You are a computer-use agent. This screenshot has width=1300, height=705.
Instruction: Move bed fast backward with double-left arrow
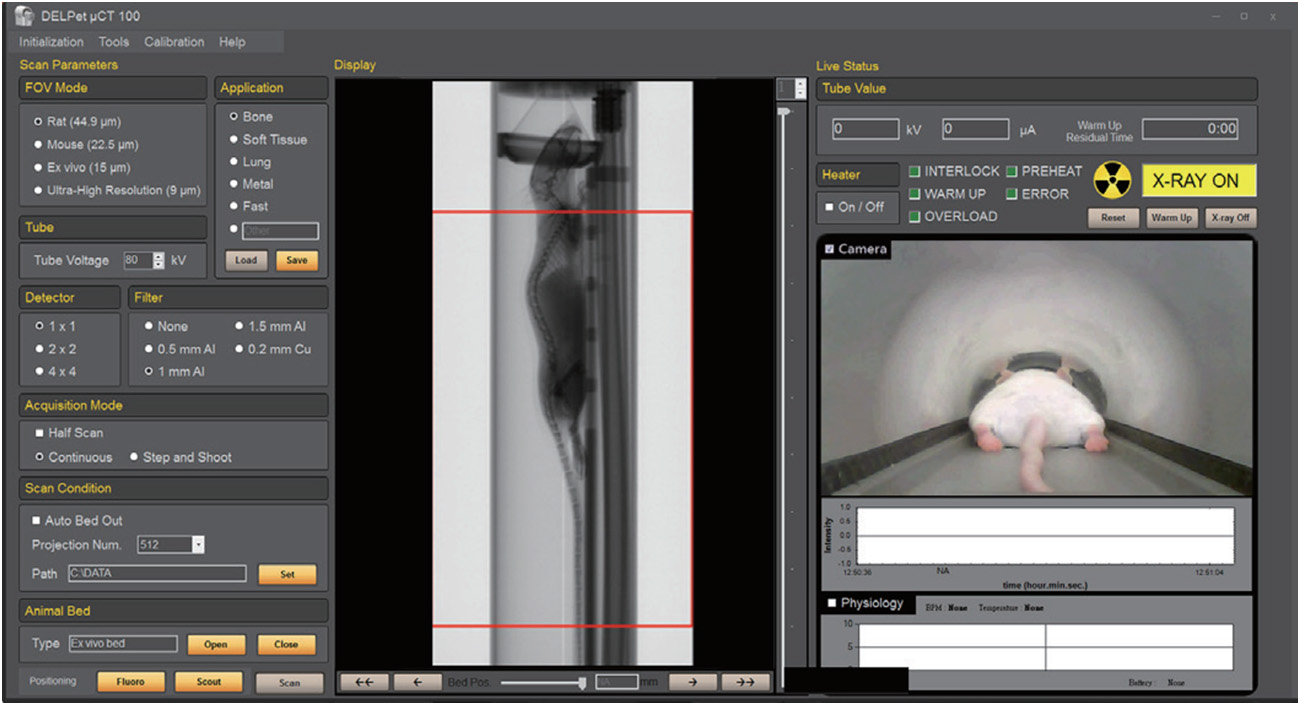[364, 682]
